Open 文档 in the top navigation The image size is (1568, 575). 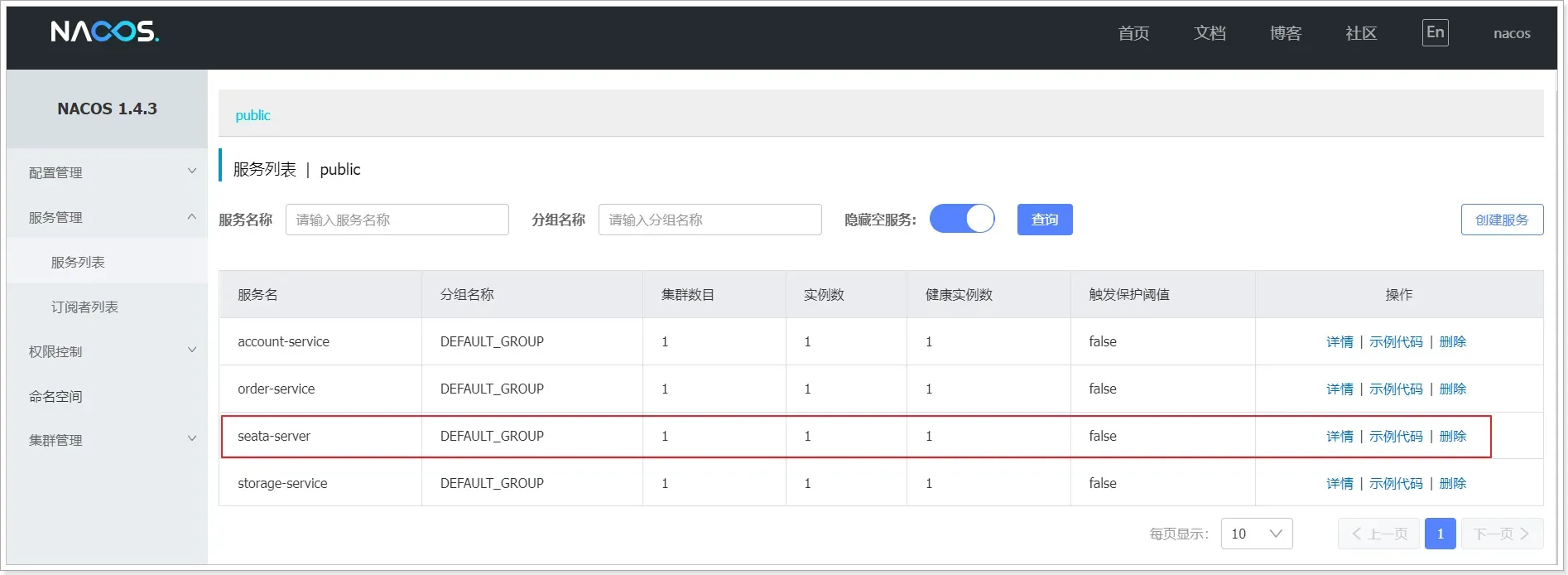click(x=1210, y=33)
